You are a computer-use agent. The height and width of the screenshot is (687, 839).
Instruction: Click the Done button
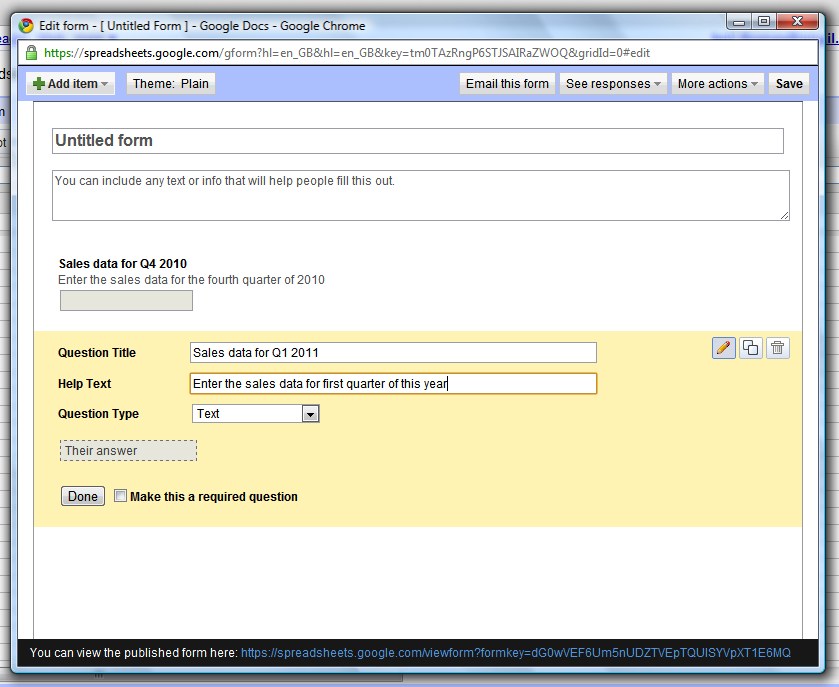click(x=82, y=496)
